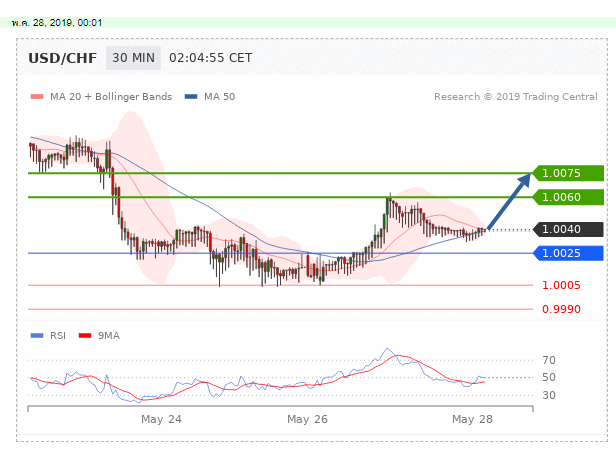Click the MA 50 blue legend swatch
The image size is (616, 455).
coord(191,97)
